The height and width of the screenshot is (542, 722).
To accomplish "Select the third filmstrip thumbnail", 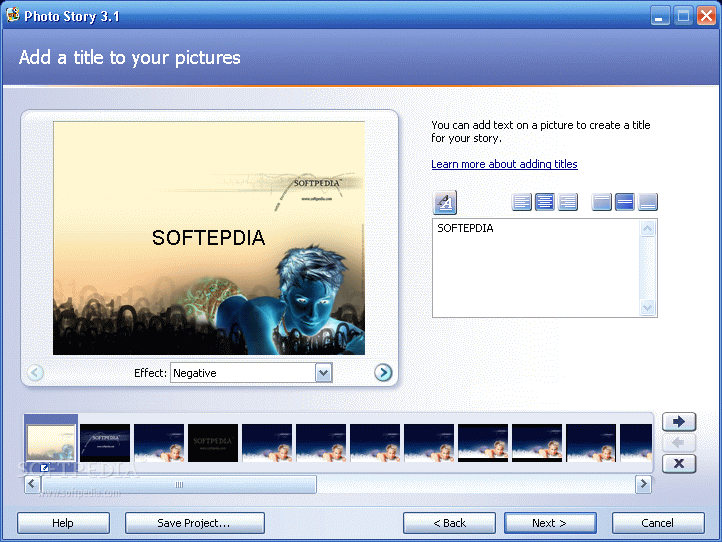I will pos(159,443).
